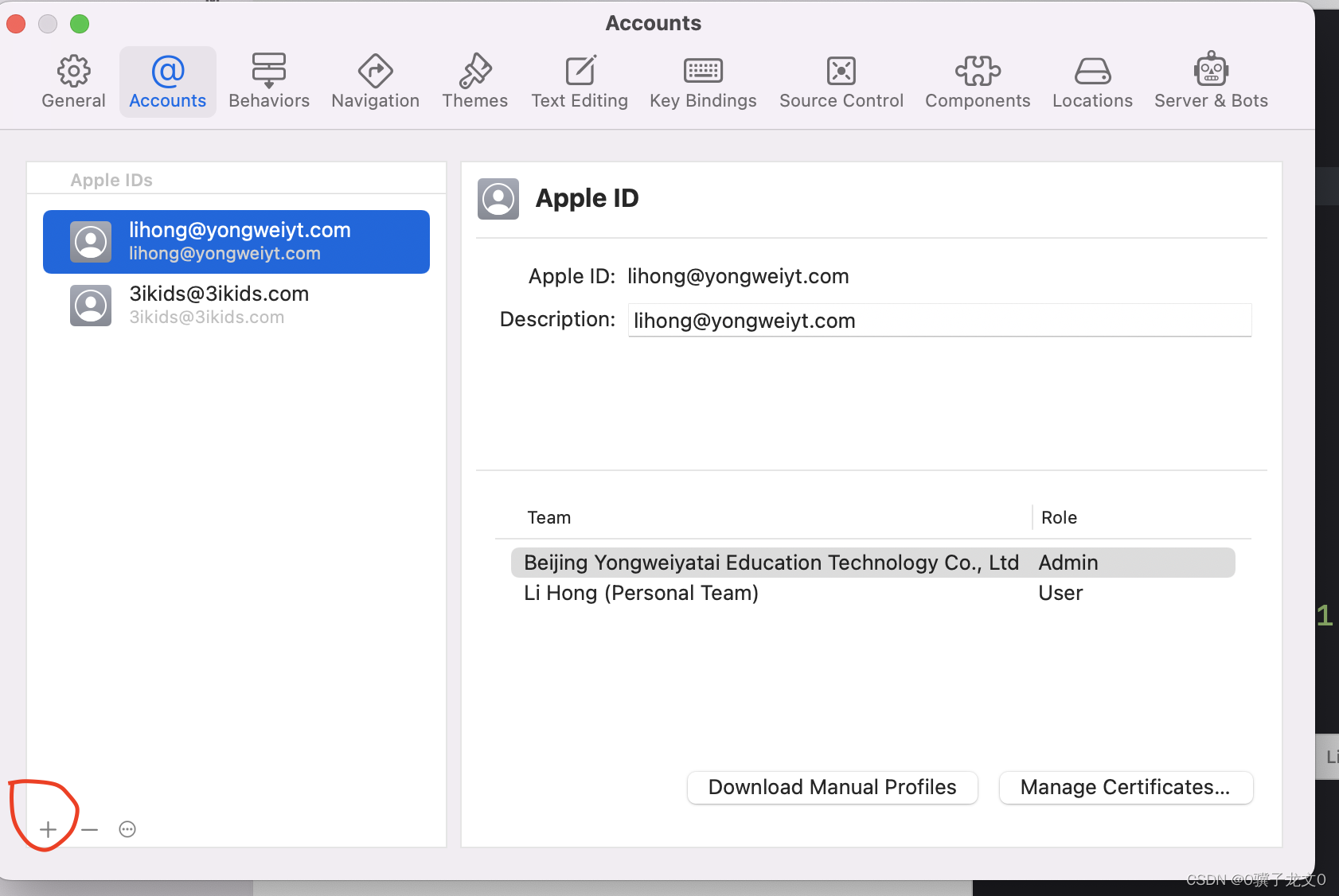The width and height of the screenshot is (1339, 896).
Task: Open the Server & Bots preferences pane
Action: click(x=1211, y=80)
